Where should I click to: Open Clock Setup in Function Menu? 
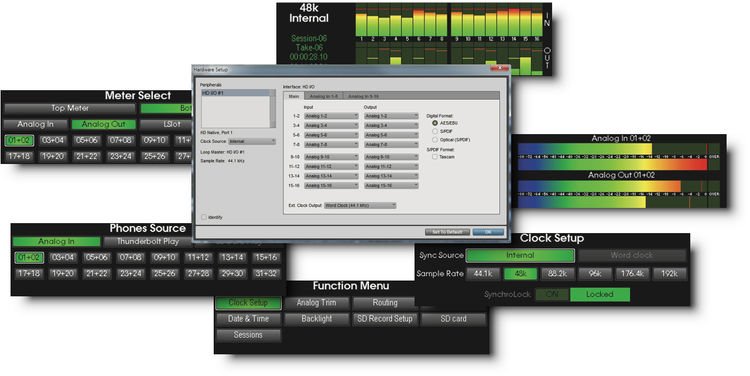click(x=248, y=303)
